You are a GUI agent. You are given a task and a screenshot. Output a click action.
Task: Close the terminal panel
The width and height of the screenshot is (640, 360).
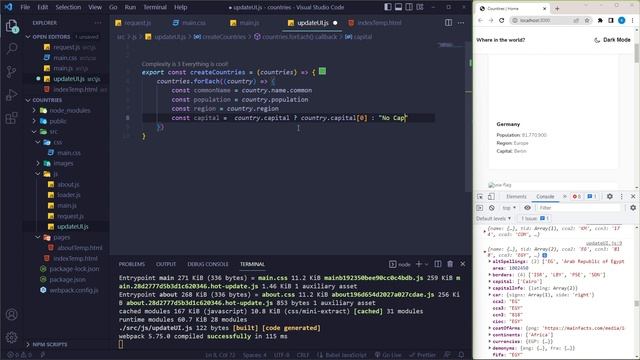coord(462,264)
